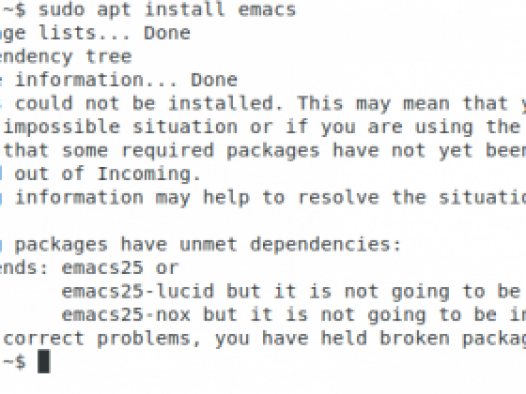Click the emacs25-nox package name
This screenshot has width=526, height=394.
126,315
